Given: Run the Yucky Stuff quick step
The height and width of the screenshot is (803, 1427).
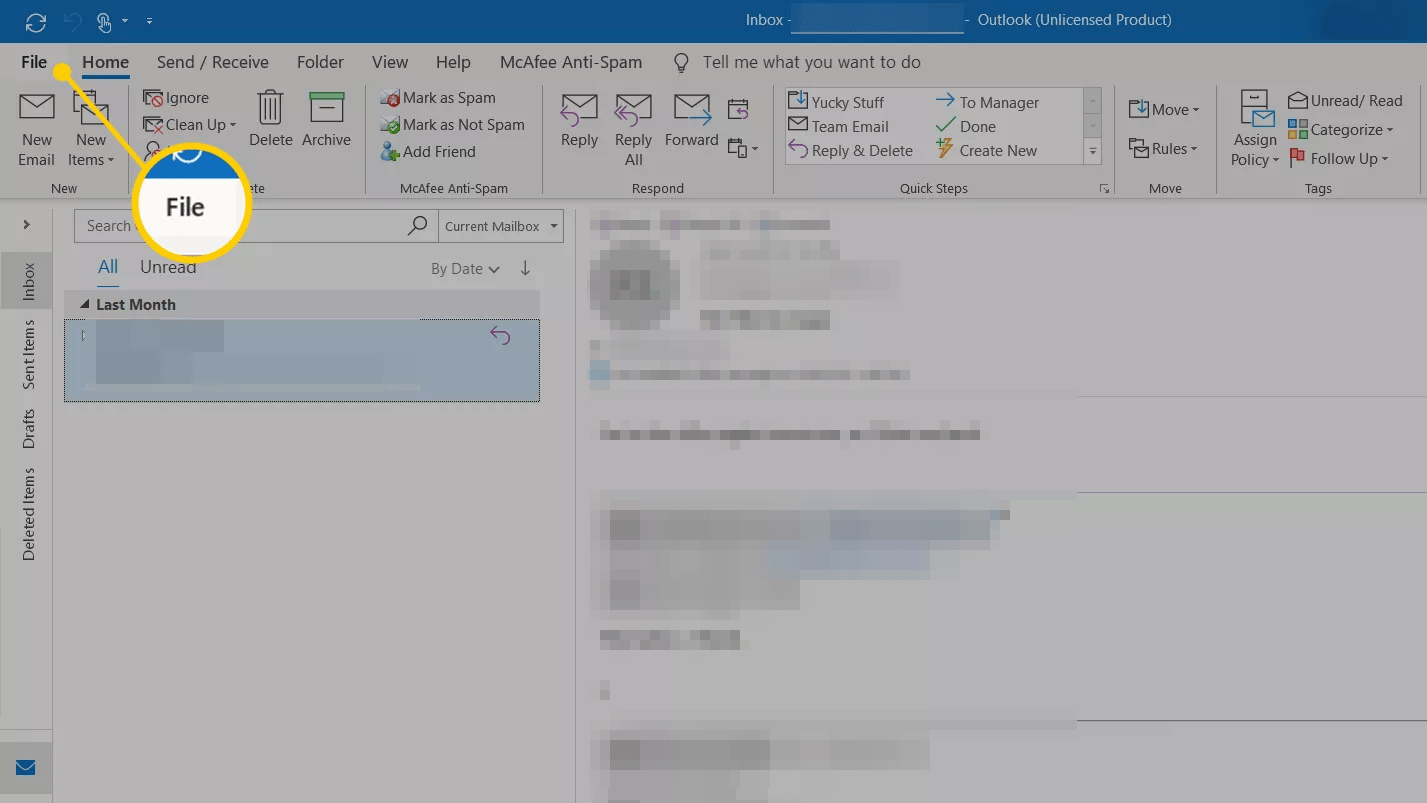Looking at the screenshot, I should pyautogui.click(x=836, y=102).
